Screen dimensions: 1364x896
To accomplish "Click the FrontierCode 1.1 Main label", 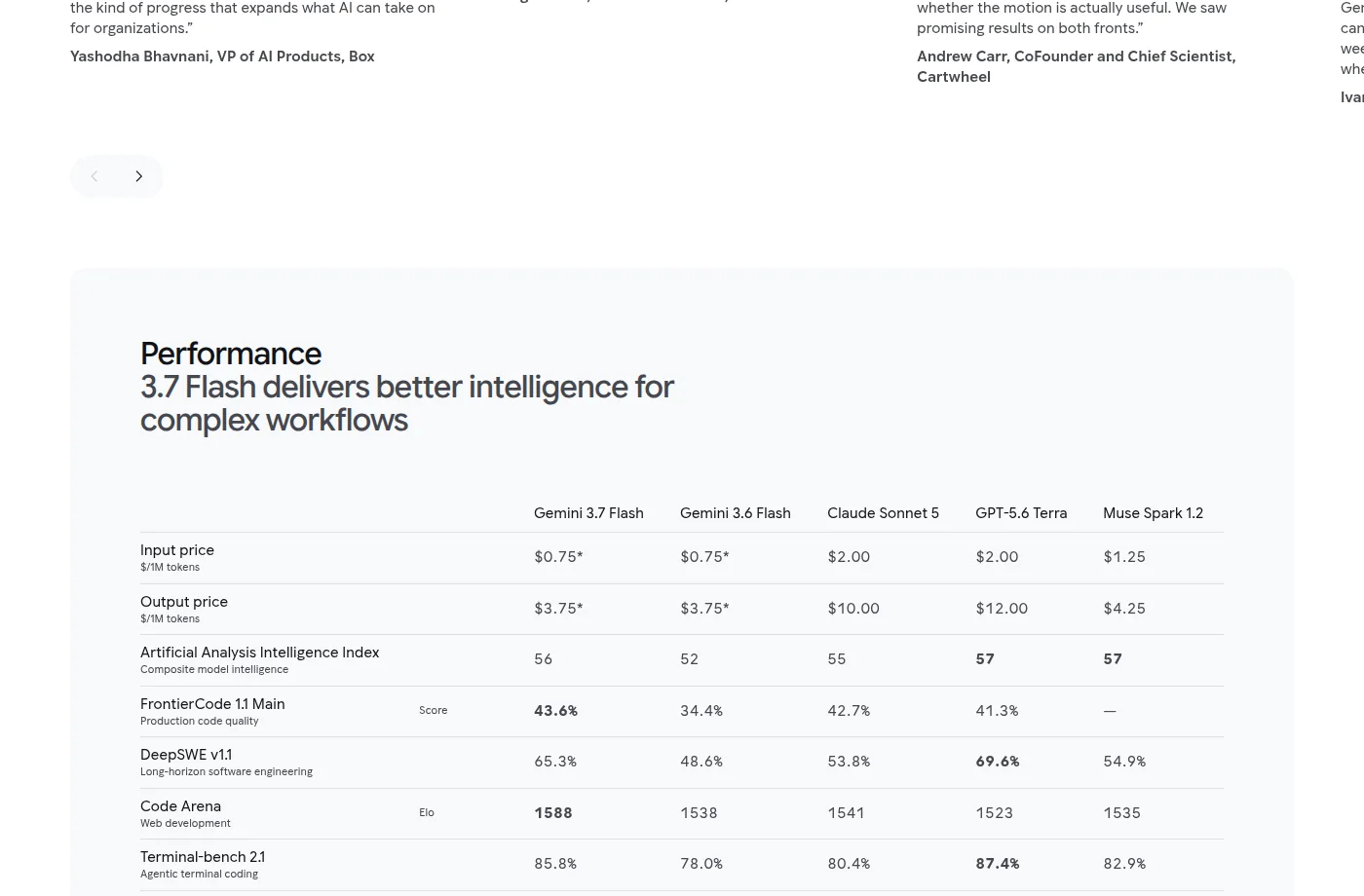I will click(x=212, y=704).
